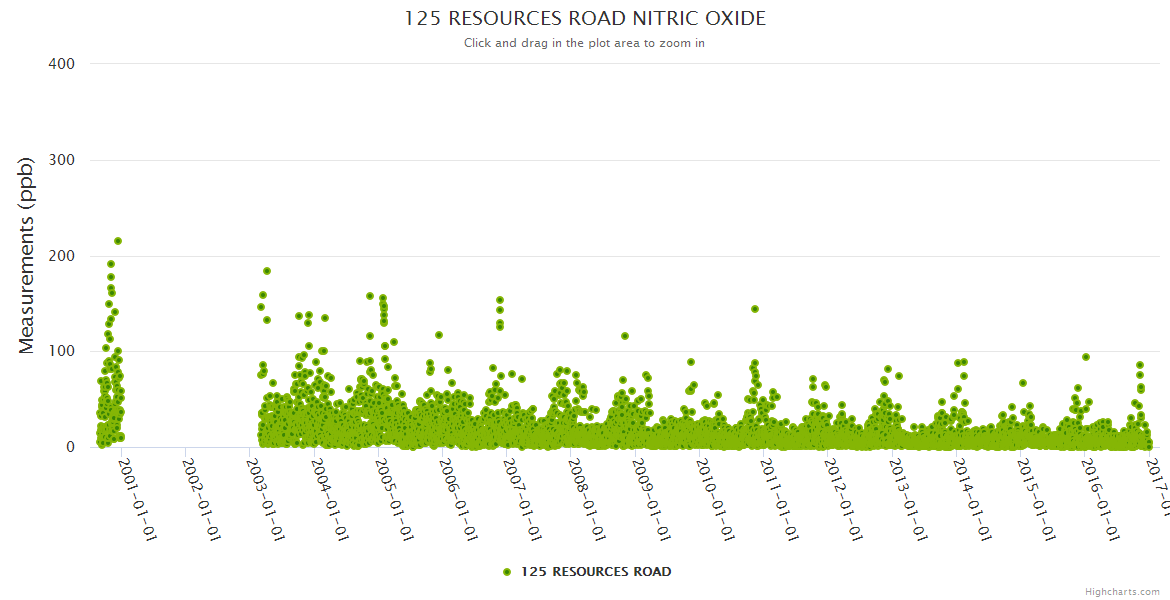Select the 100 y-axis label
The image size is (1170, 600).
pyautogui.click(x=61, y=352)
